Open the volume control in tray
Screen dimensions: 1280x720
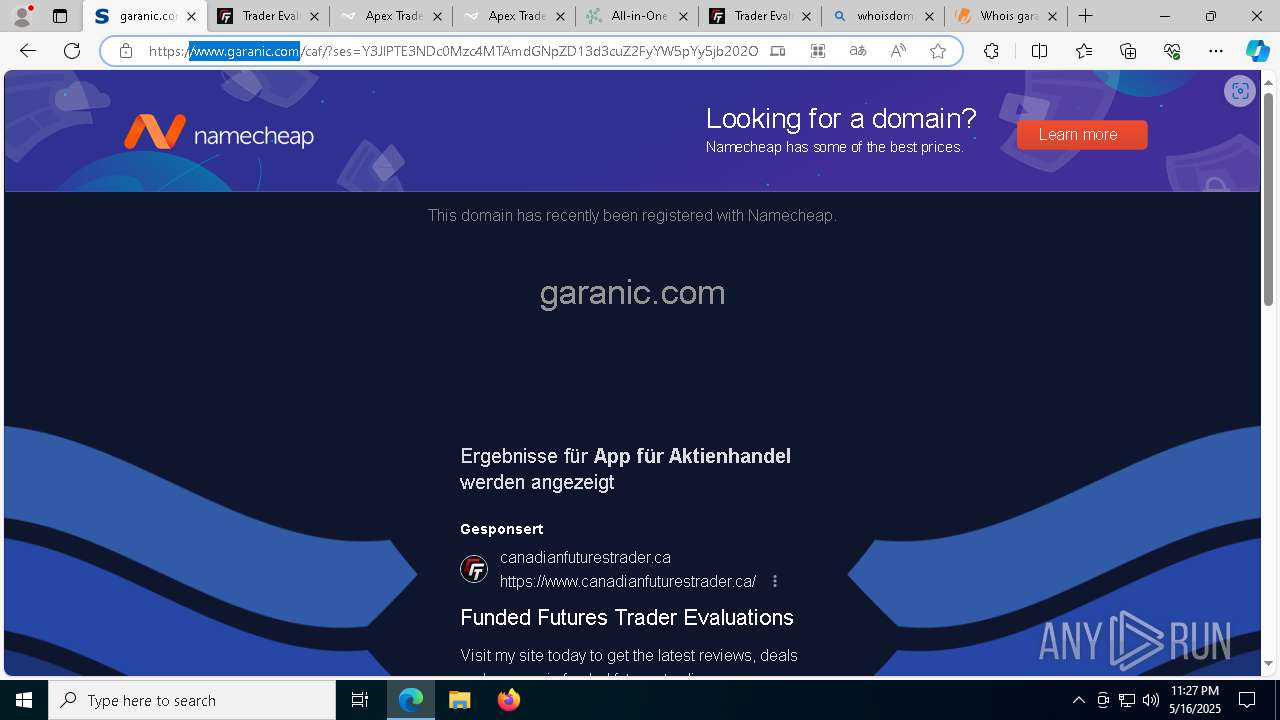coord(1150,700)
